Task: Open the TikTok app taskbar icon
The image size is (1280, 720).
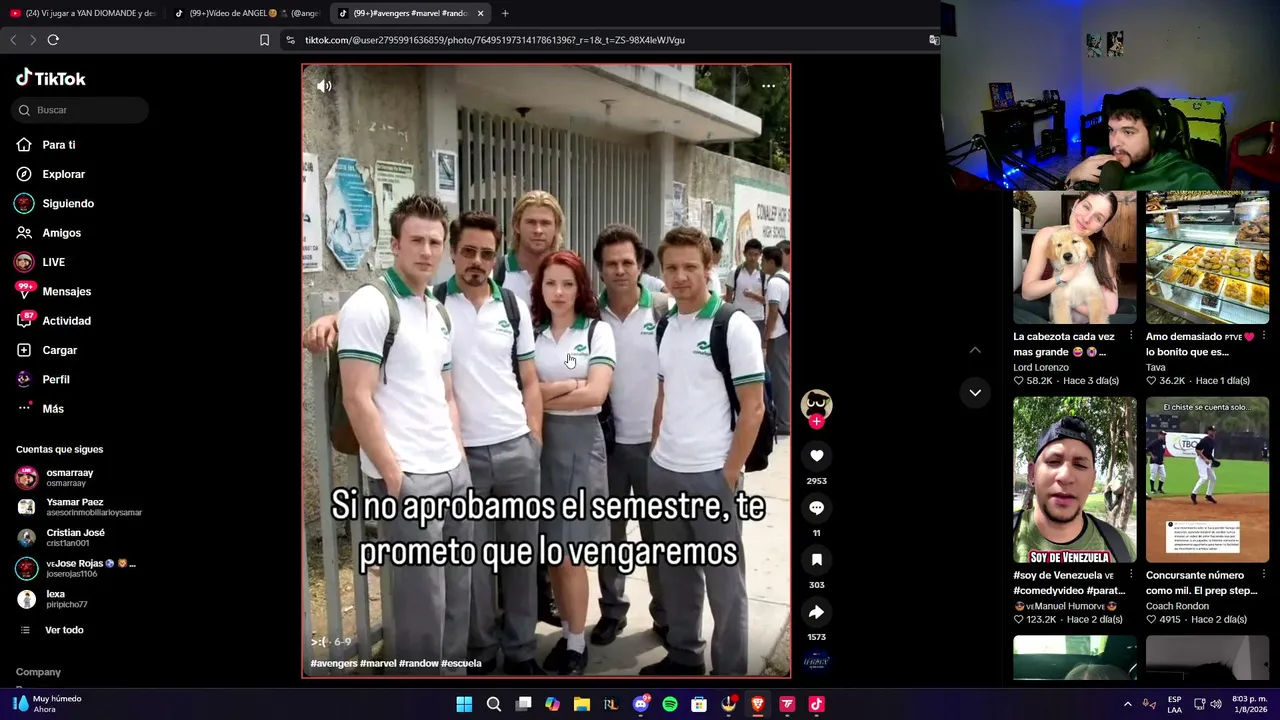Action: coord(816,704)
